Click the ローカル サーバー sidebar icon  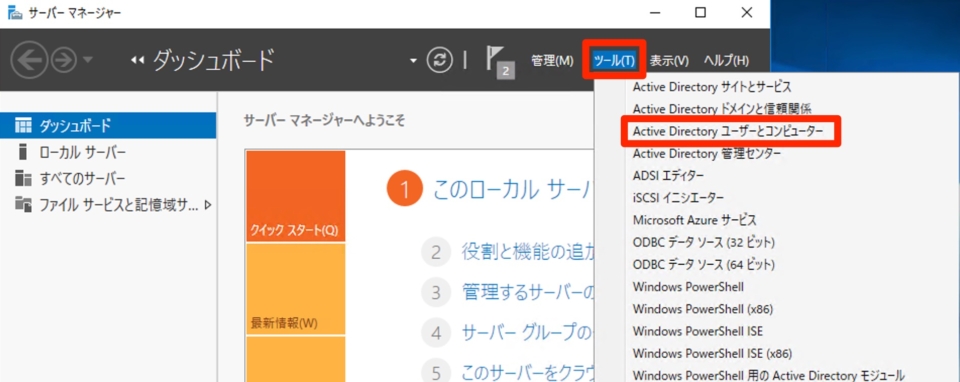click(x=23, y=152)
